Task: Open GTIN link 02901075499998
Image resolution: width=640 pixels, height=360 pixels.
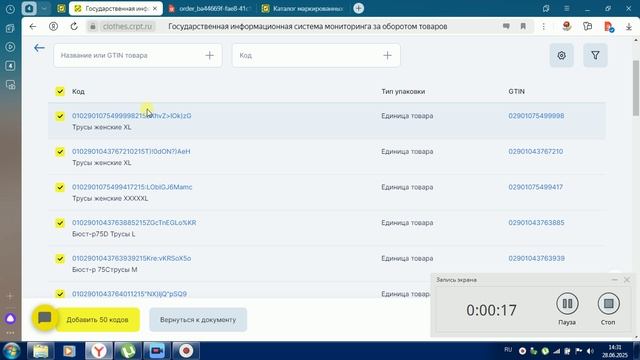Action: click(x=536, y=116)
